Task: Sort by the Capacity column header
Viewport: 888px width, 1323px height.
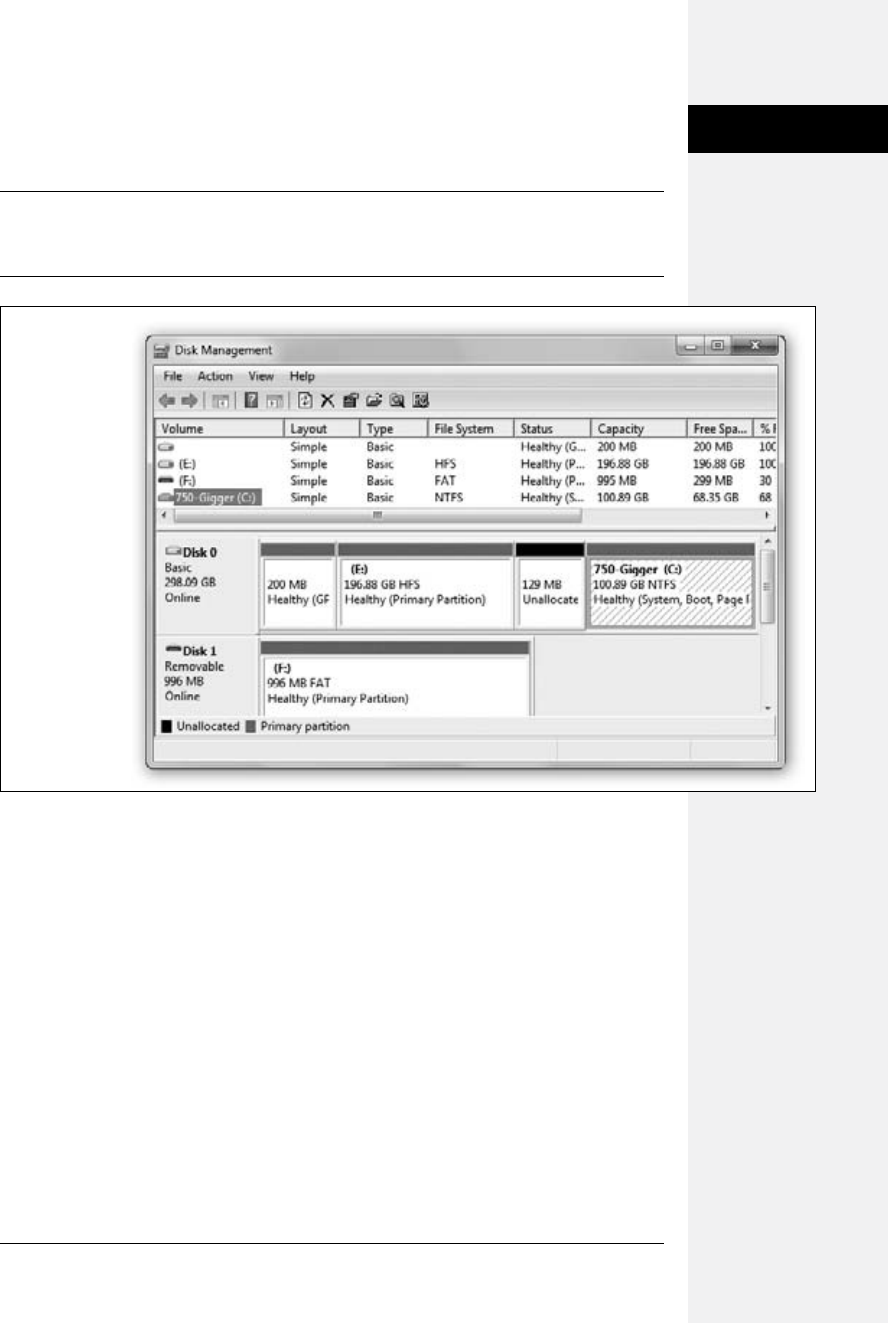Action: click(638, 429)
